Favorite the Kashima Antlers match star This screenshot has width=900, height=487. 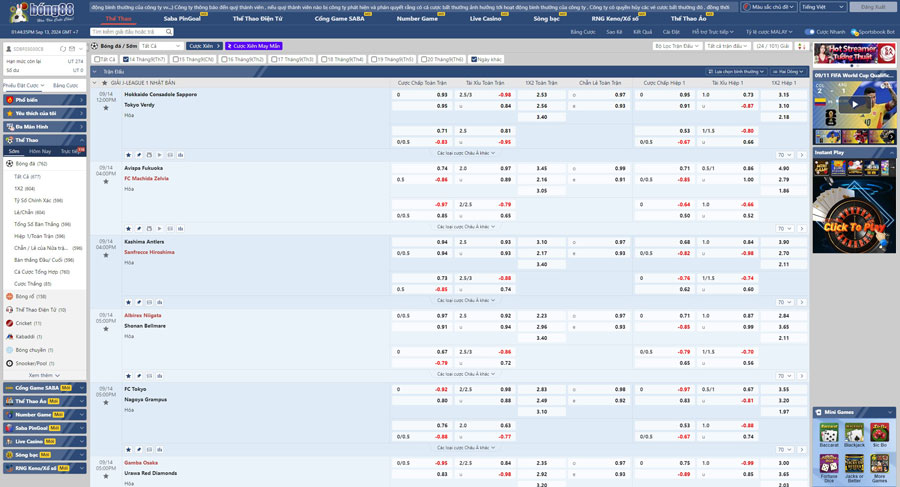tap(106, 255)
